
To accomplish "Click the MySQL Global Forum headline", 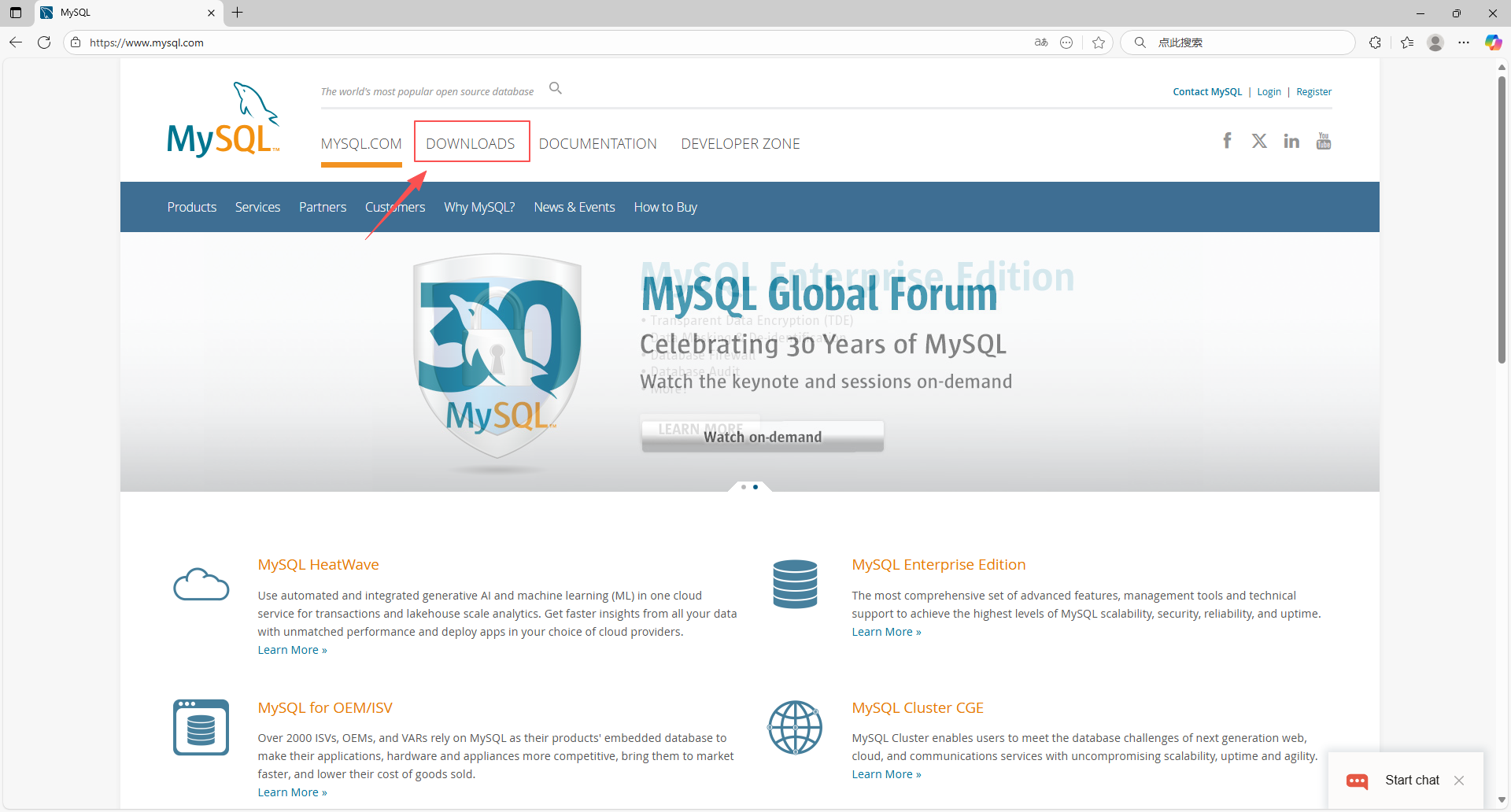I will coord(819,295).
